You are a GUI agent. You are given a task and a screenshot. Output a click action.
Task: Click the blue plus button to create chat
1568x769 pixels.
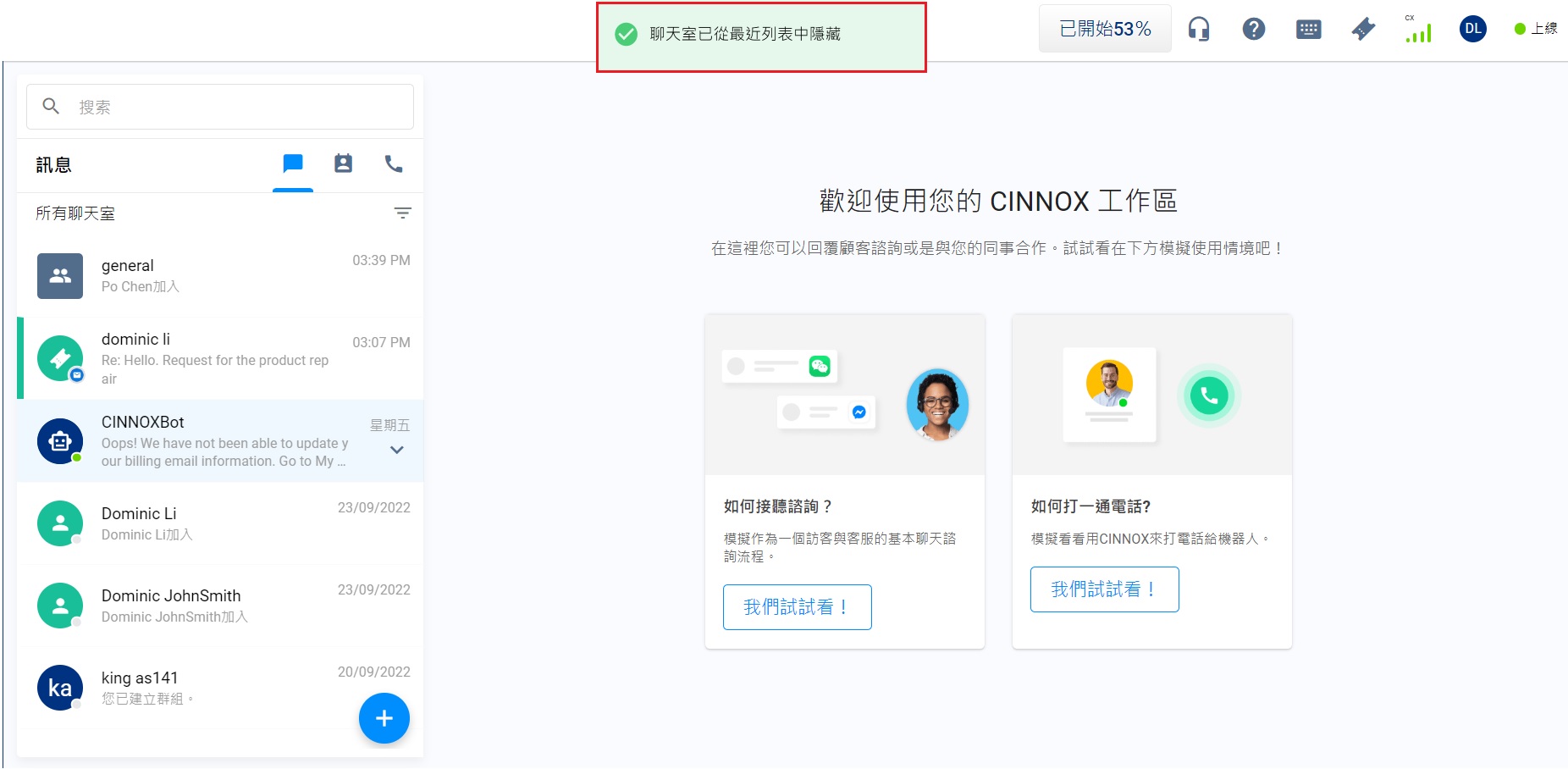384,717
